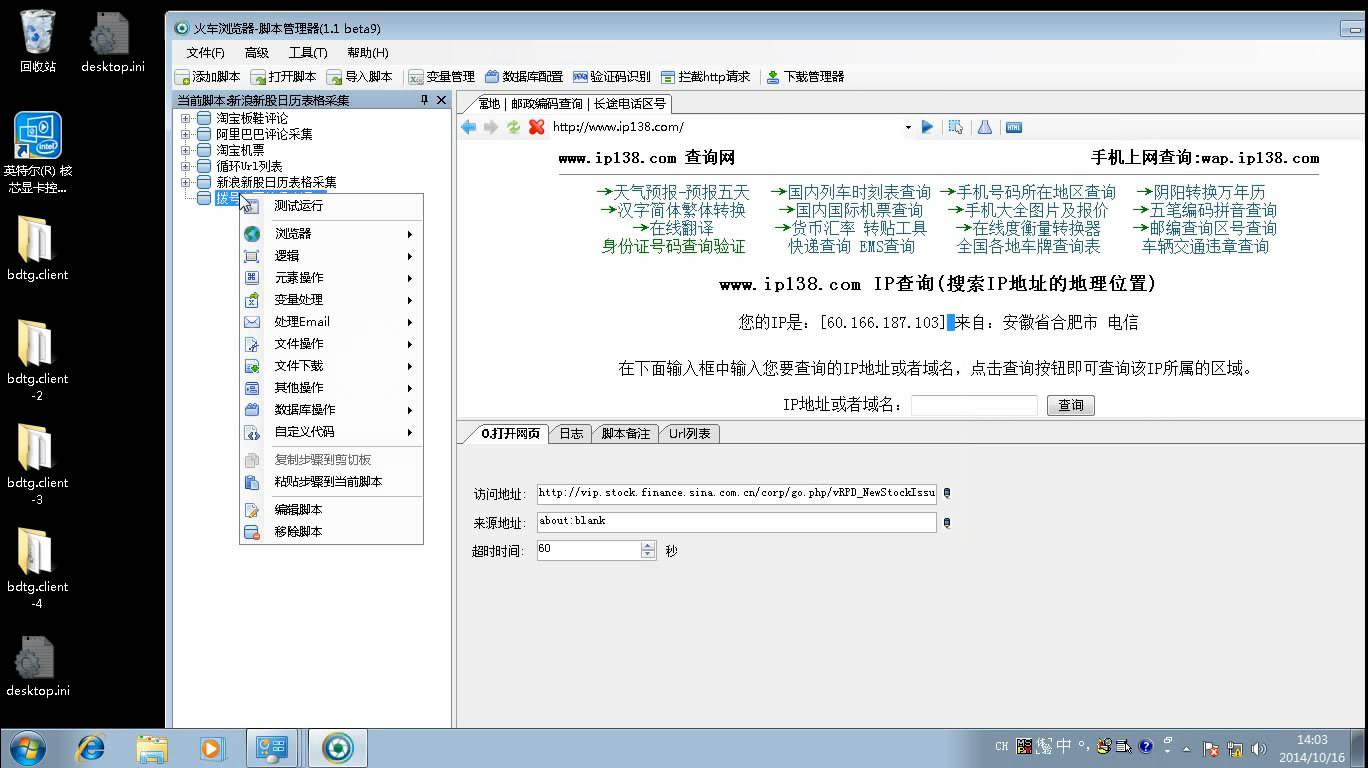This screenshot has width=1368, height=768.
Task: Open the 帮助(H) menu
Action: (368, 53)
